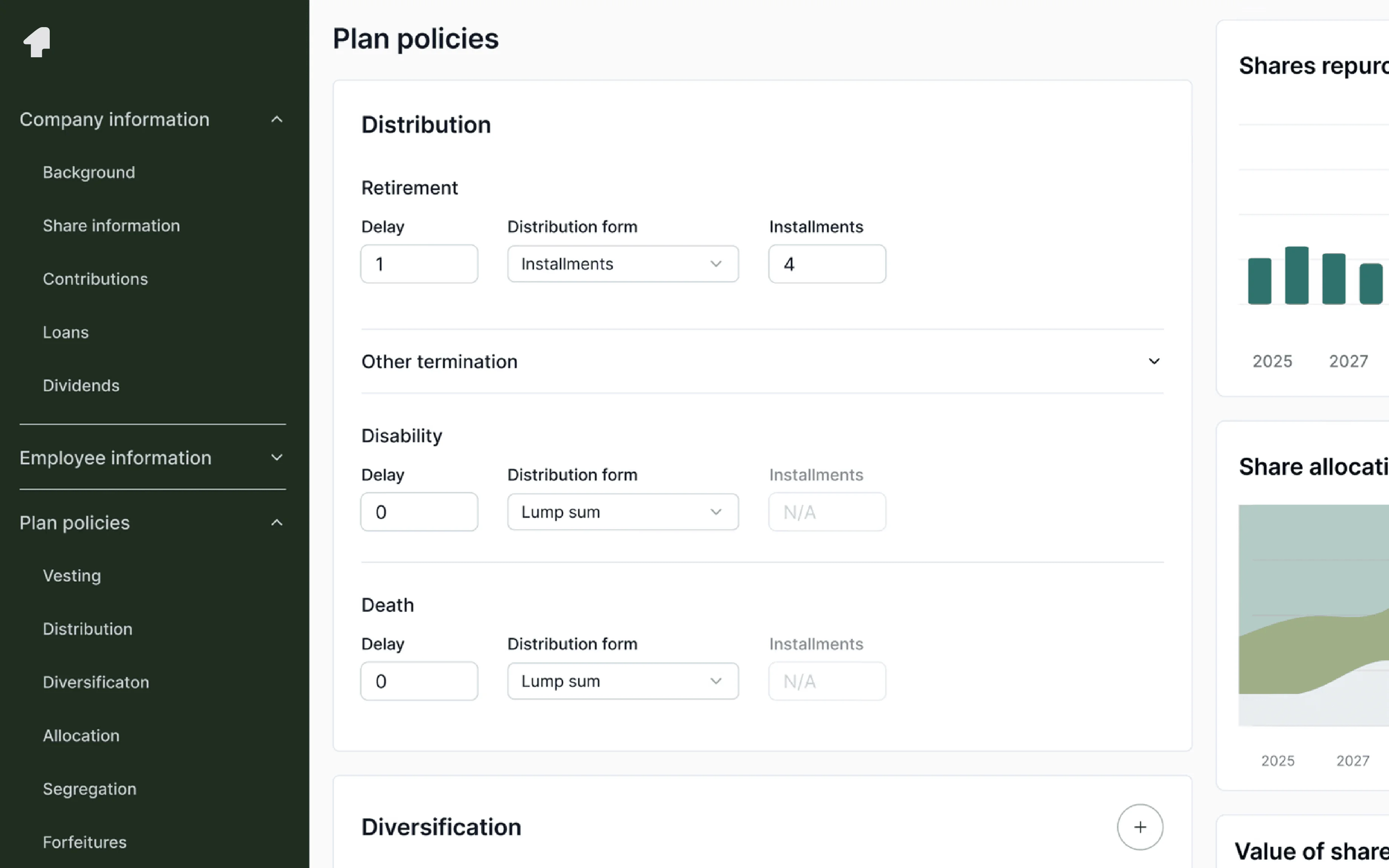
Task: Navigate to Contributions section
Action: [x=95, y=279]
